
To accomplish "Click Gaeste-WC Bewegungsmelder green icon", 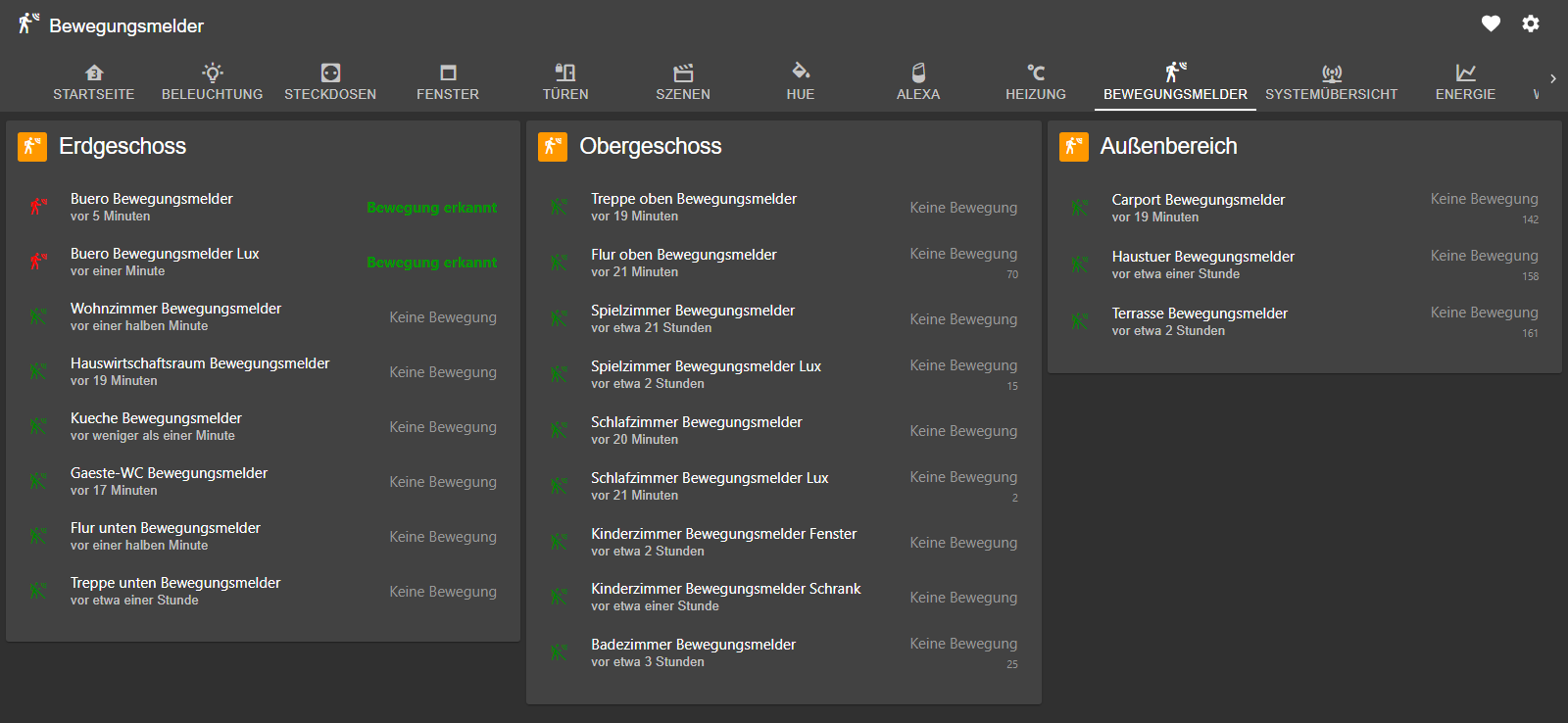I will [x=38, y=481].
